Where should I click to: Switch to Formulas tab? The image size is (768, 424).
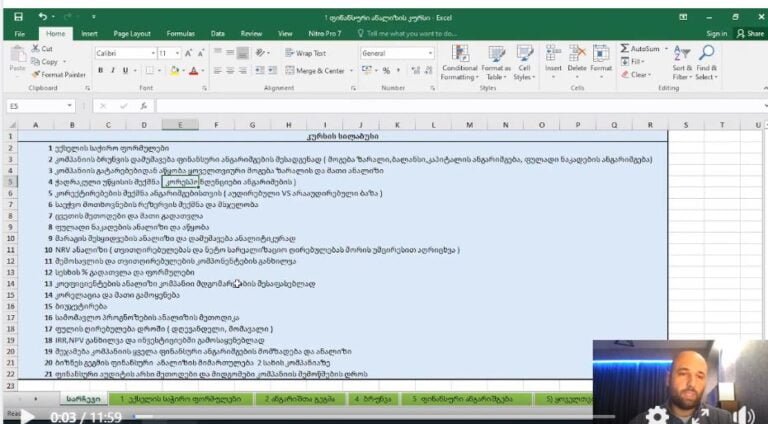pos(181,34)
